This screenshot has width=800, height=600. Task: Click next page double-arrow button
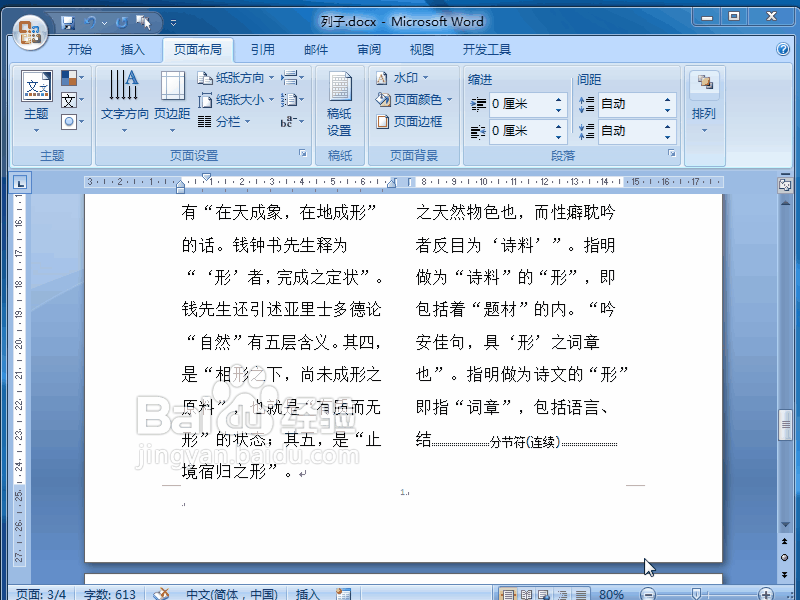785,574
